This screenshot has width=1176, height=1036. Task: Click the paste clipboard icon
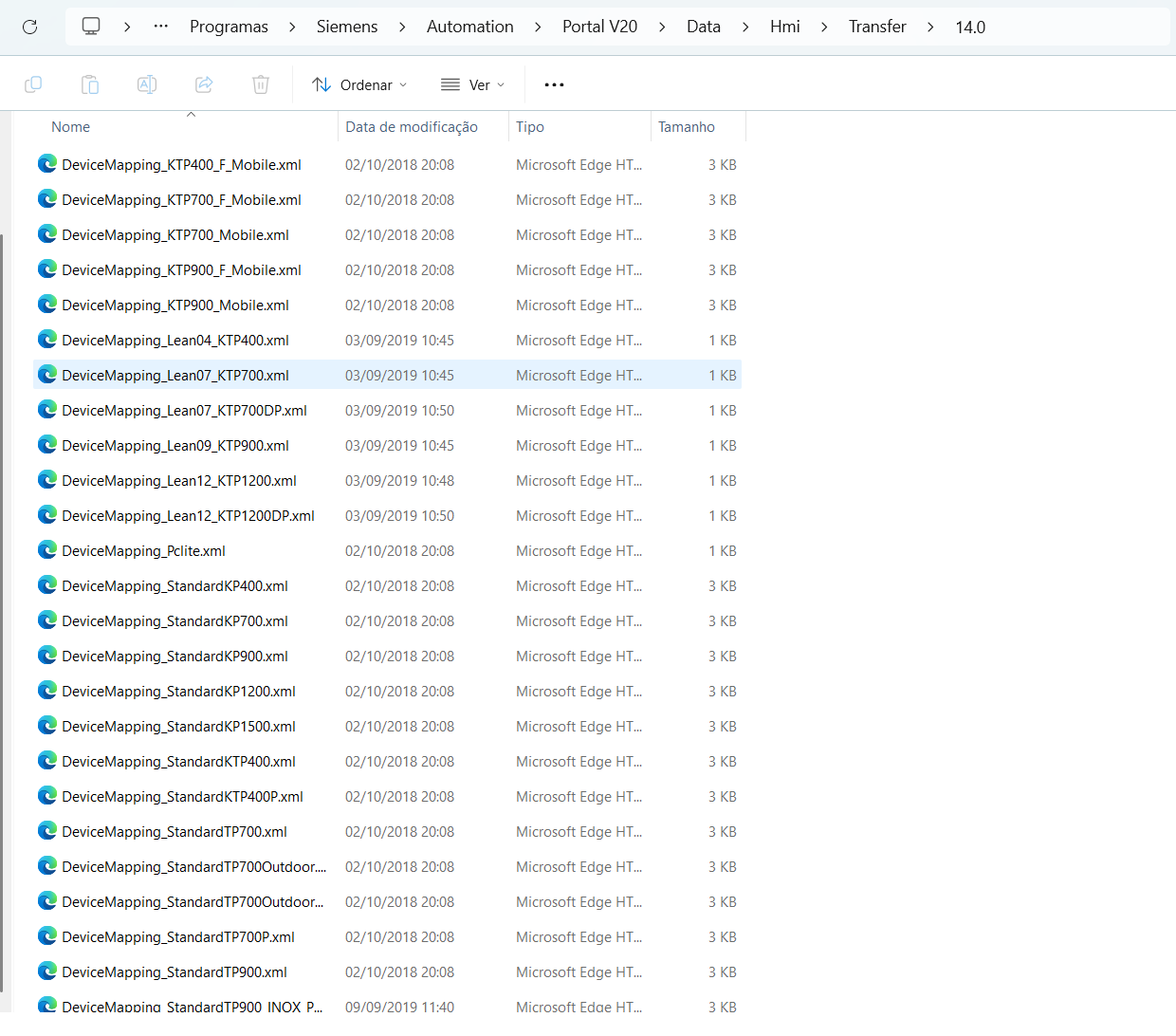tap(90, 84)
